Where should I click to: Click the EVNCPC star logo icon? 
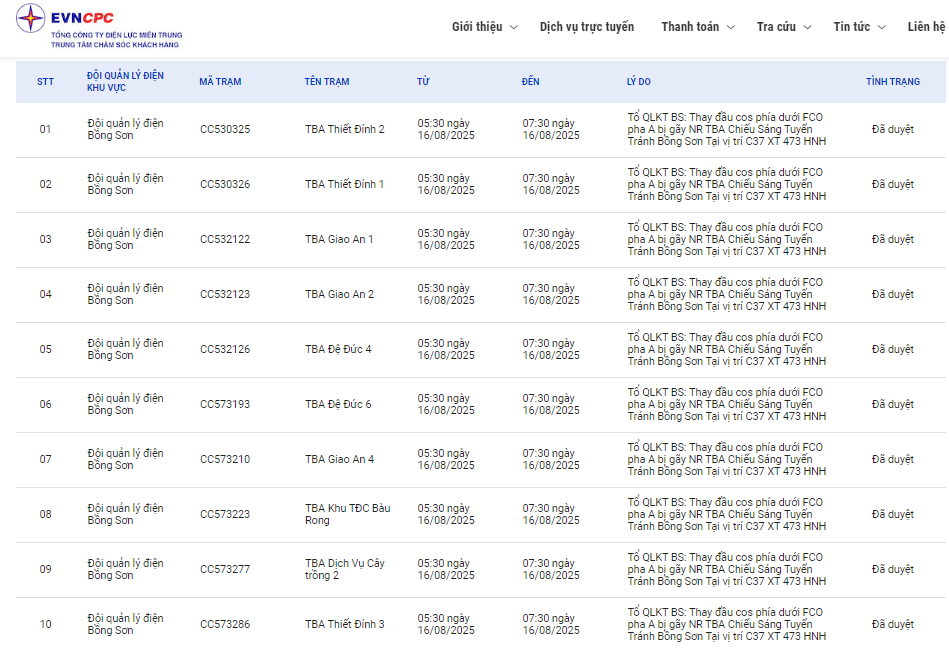[x=30, y=18]
